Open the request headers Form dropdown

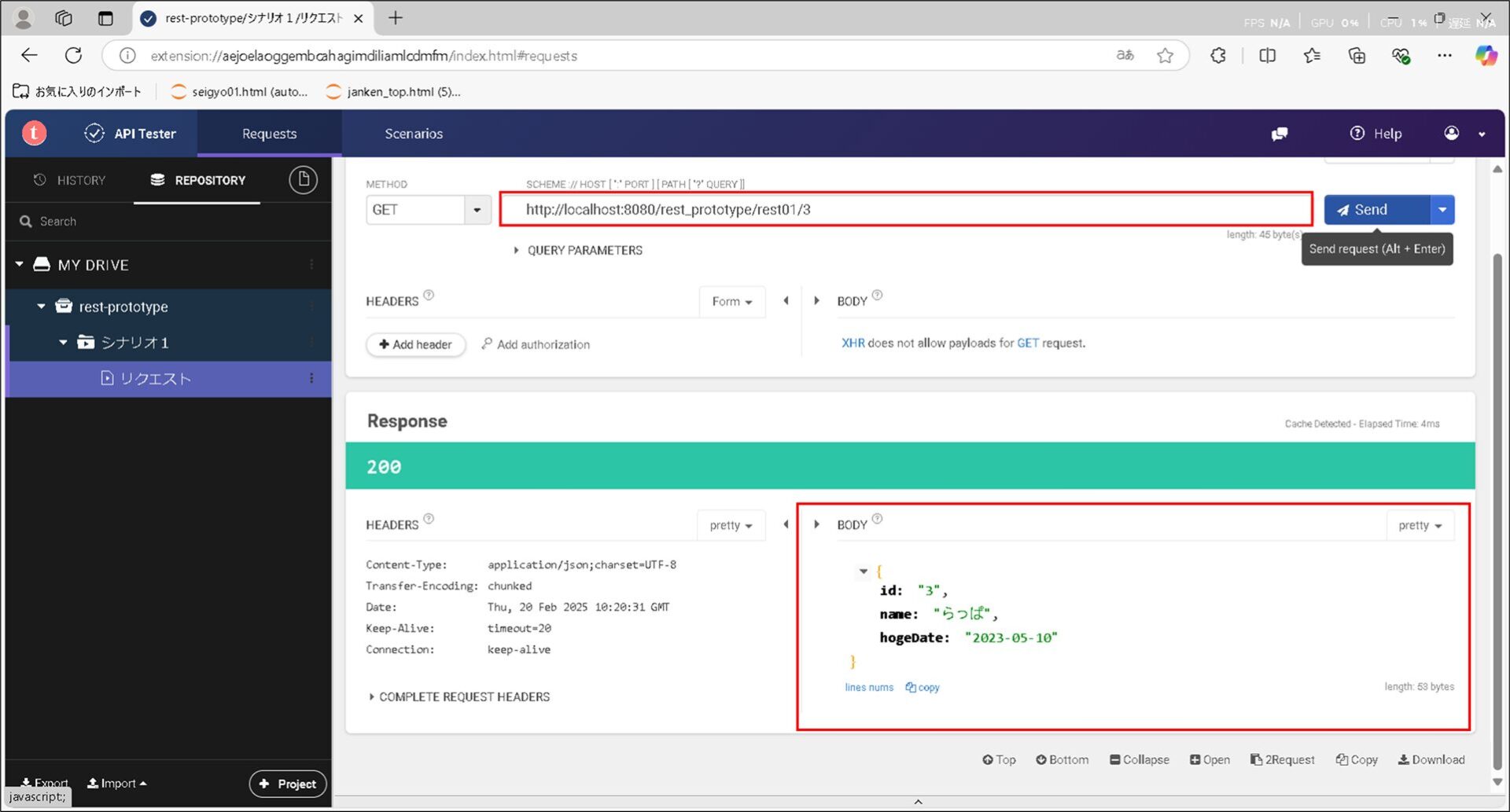click(x=732, y=301)
